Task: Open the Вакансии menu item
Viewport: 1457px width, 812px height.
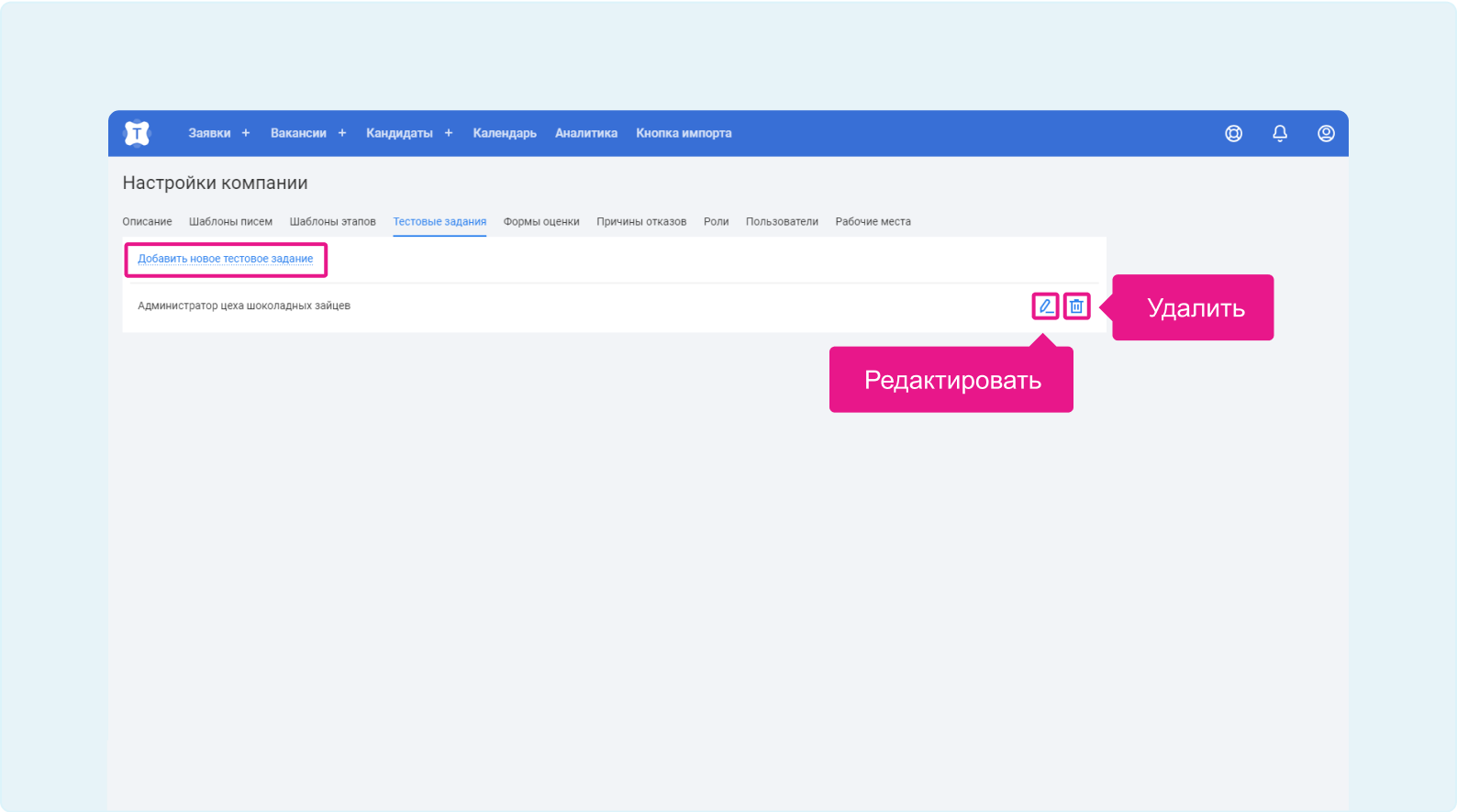Action: tap(298, 133)
